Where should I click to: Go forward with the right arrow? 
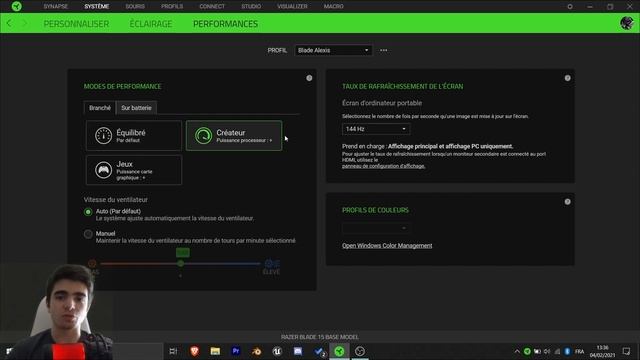click(x=24, y=23)
